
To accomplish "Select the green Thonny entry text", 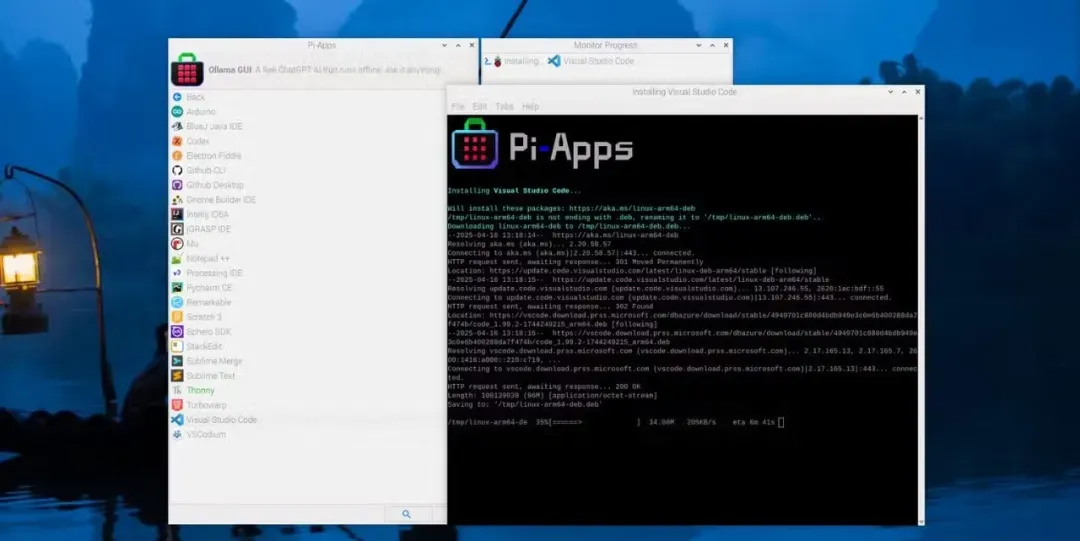I will [x=200, y=390].
